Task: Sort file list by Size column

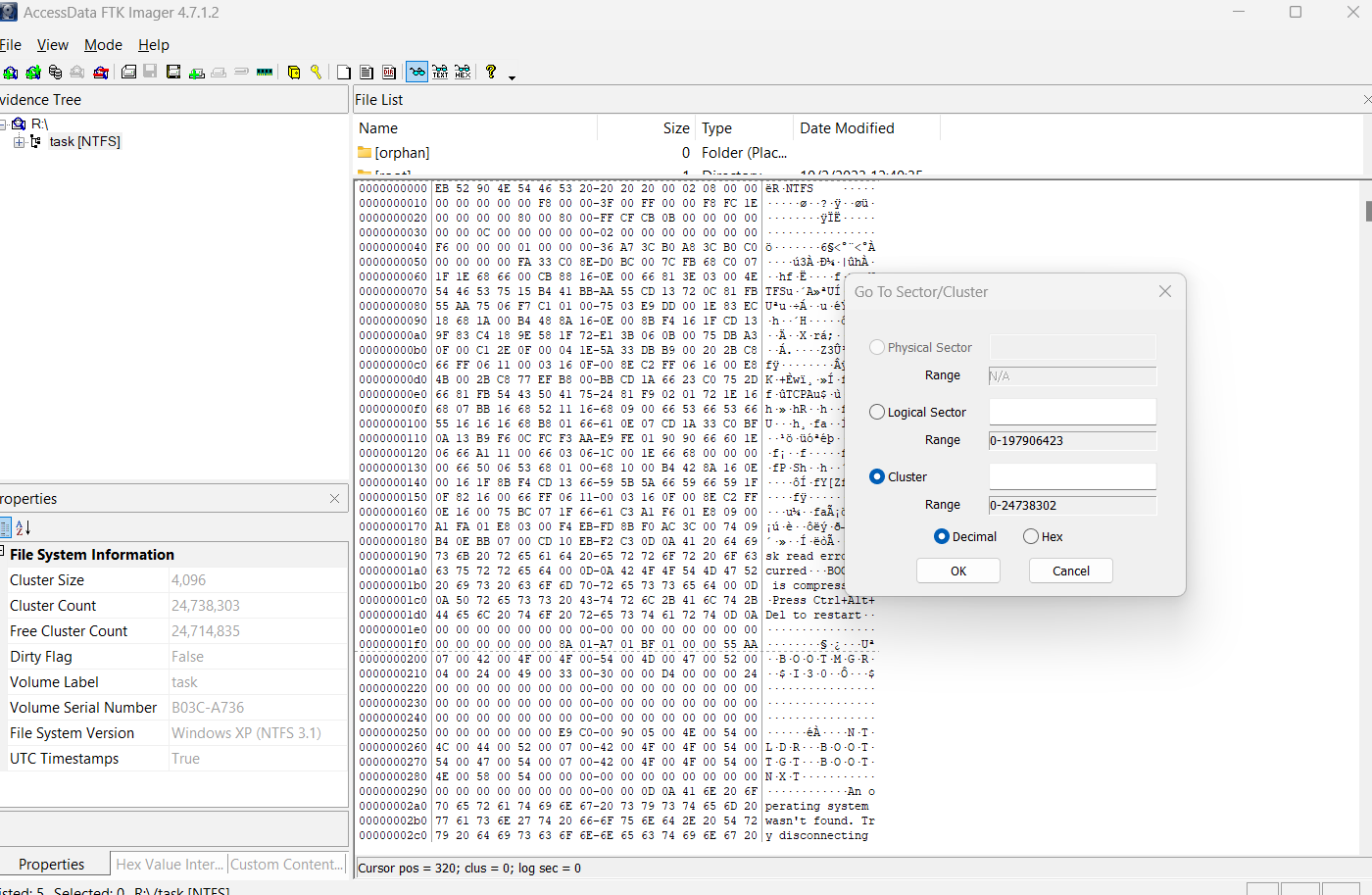Action: (x=646, y=128)
